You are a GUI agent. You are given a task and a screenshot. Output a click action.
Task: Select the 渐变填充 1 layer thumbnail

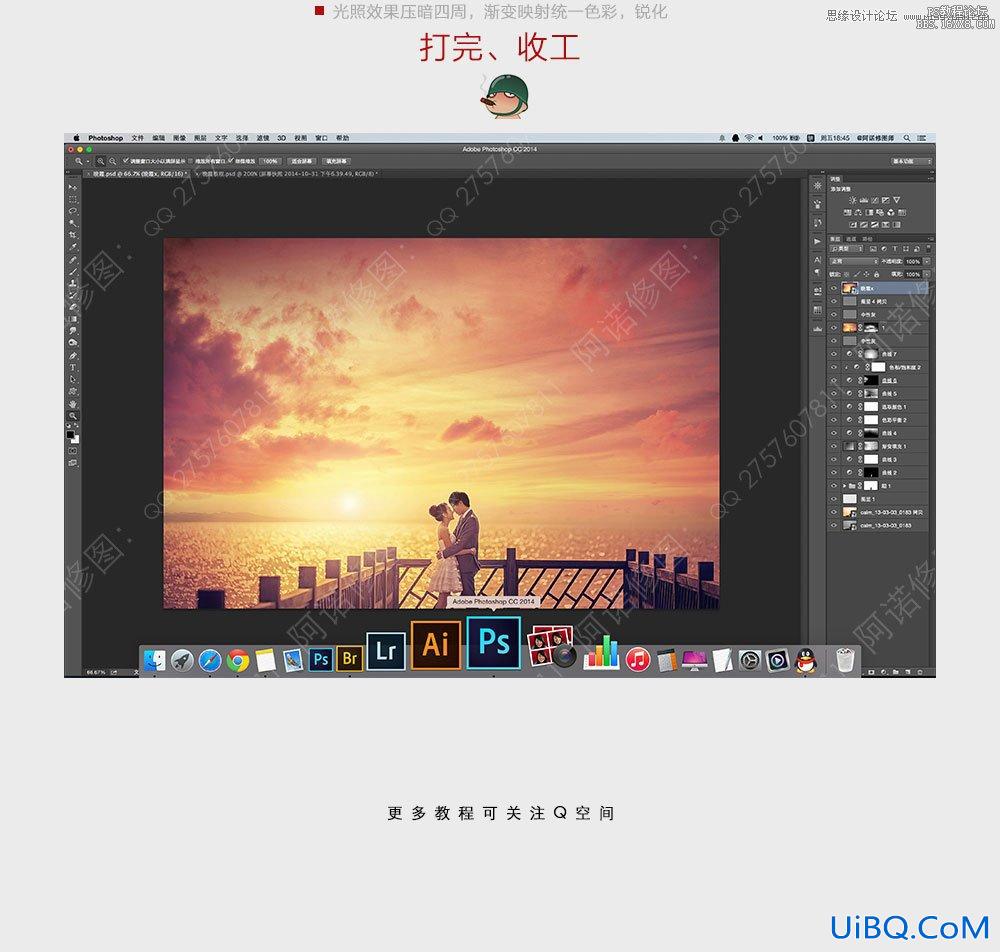coord(849,446)
